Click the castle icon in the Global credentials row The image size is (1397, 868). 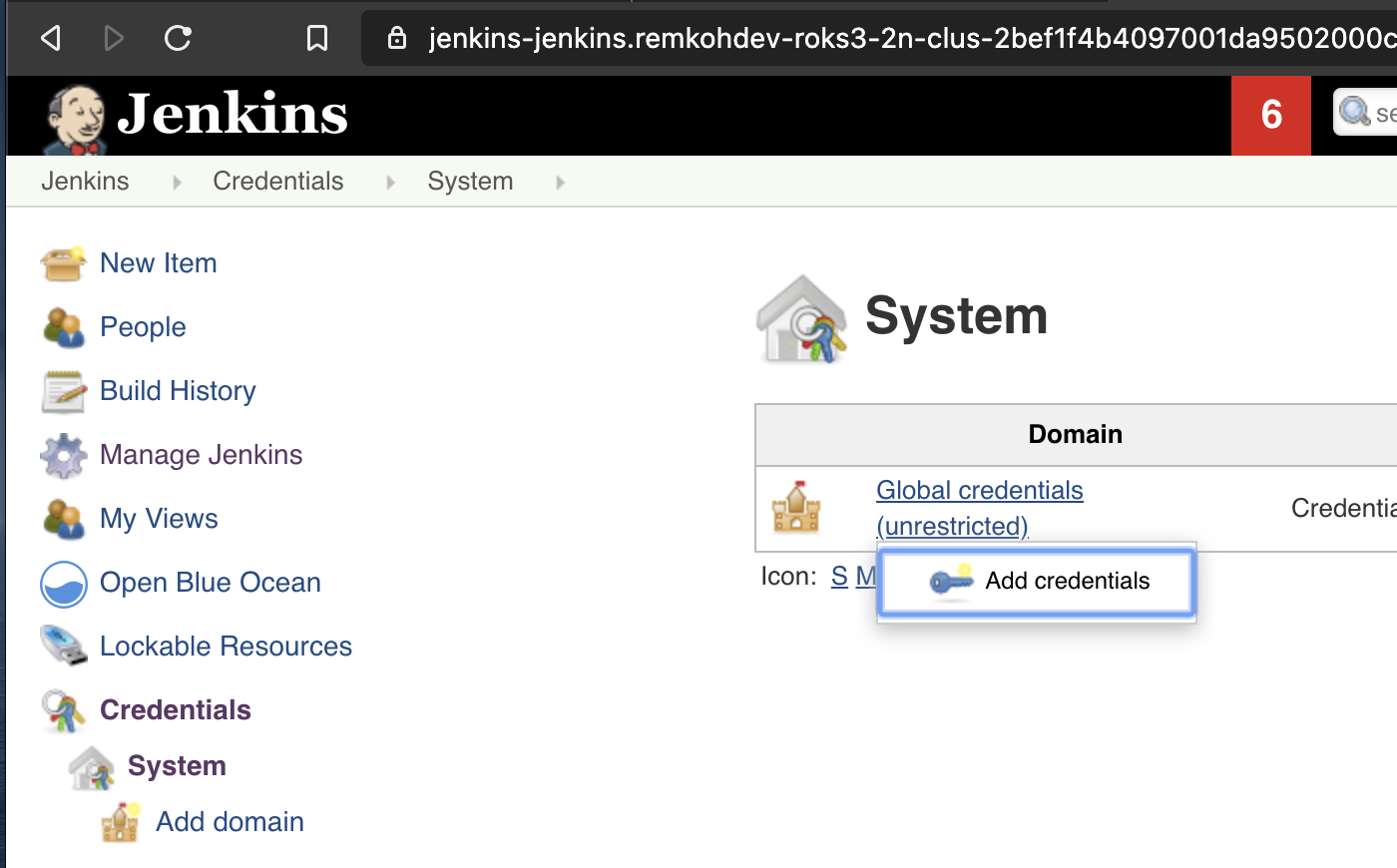coord(796,508)
